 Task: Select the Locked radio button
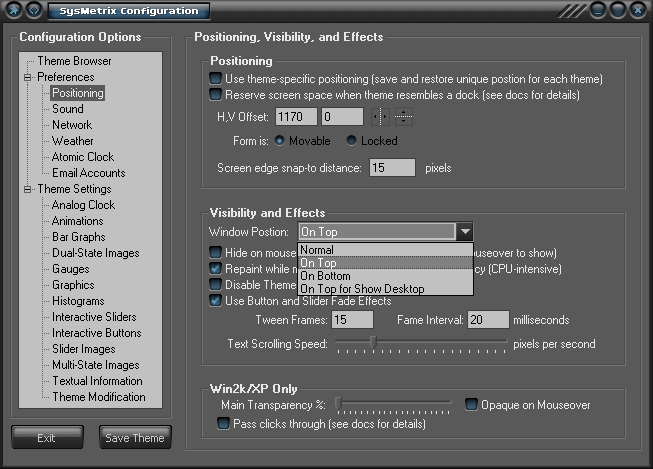click(351, 141)
